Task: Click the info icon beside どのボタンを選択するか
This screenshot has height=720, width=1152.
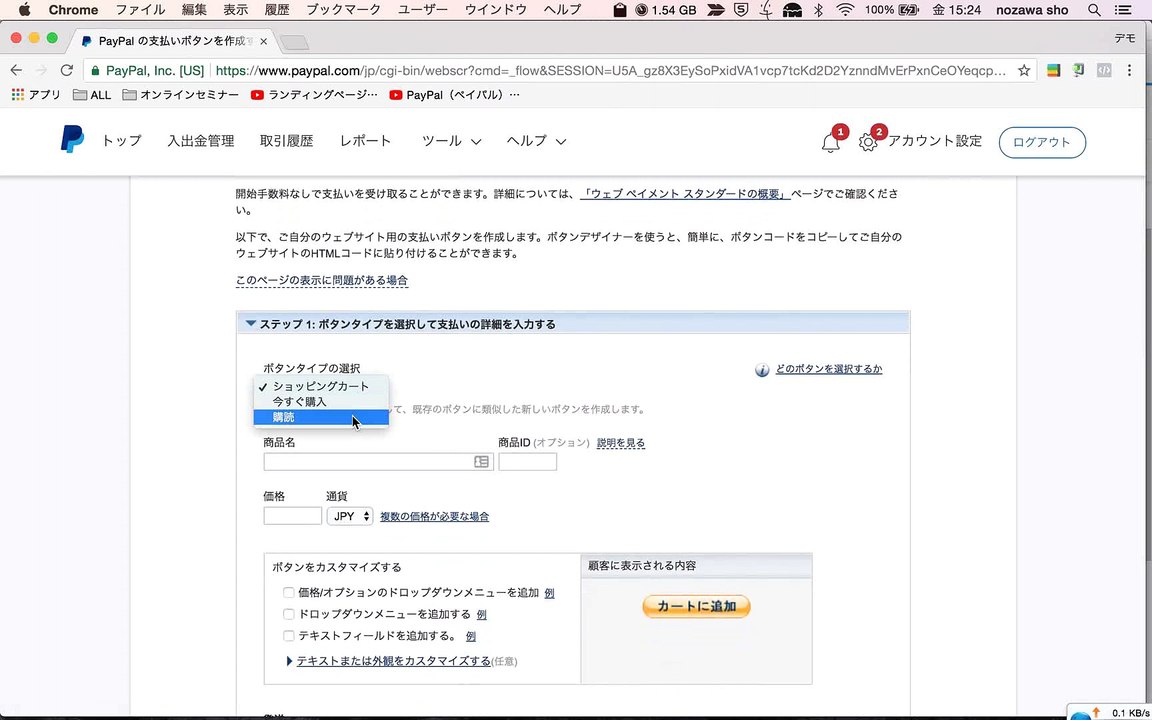Action: [x=762, y=370]
